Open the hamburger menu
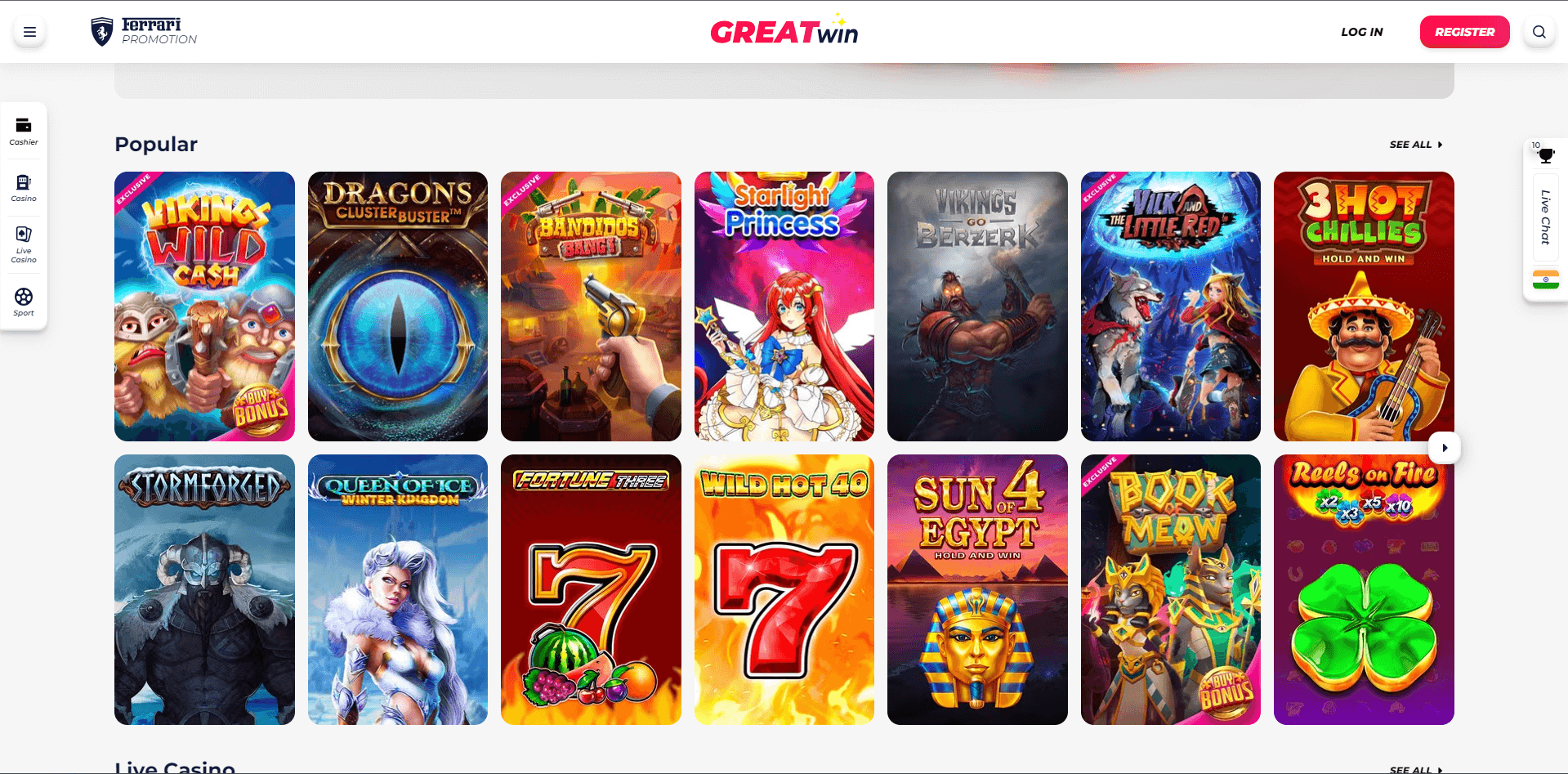This screenshot has height=774, width=1568. (x=29, y=32)
